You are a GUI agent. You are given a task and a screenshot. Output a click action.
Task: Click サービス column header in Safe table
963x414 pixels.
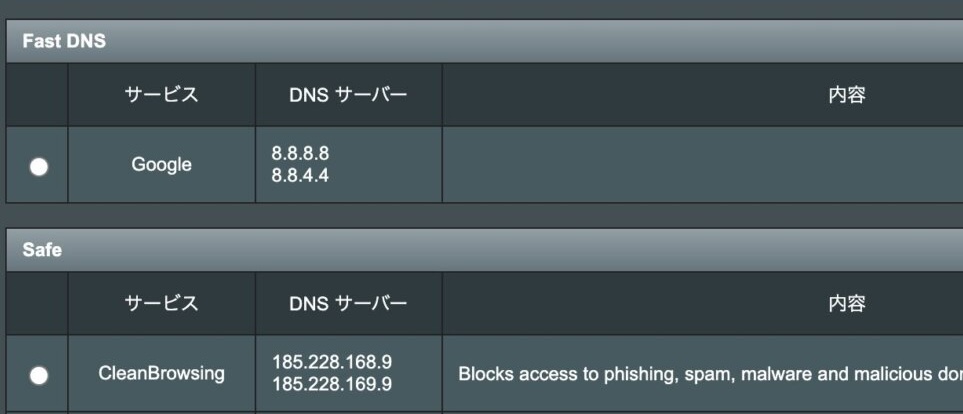pyautogui.click(x=161, y=303)
